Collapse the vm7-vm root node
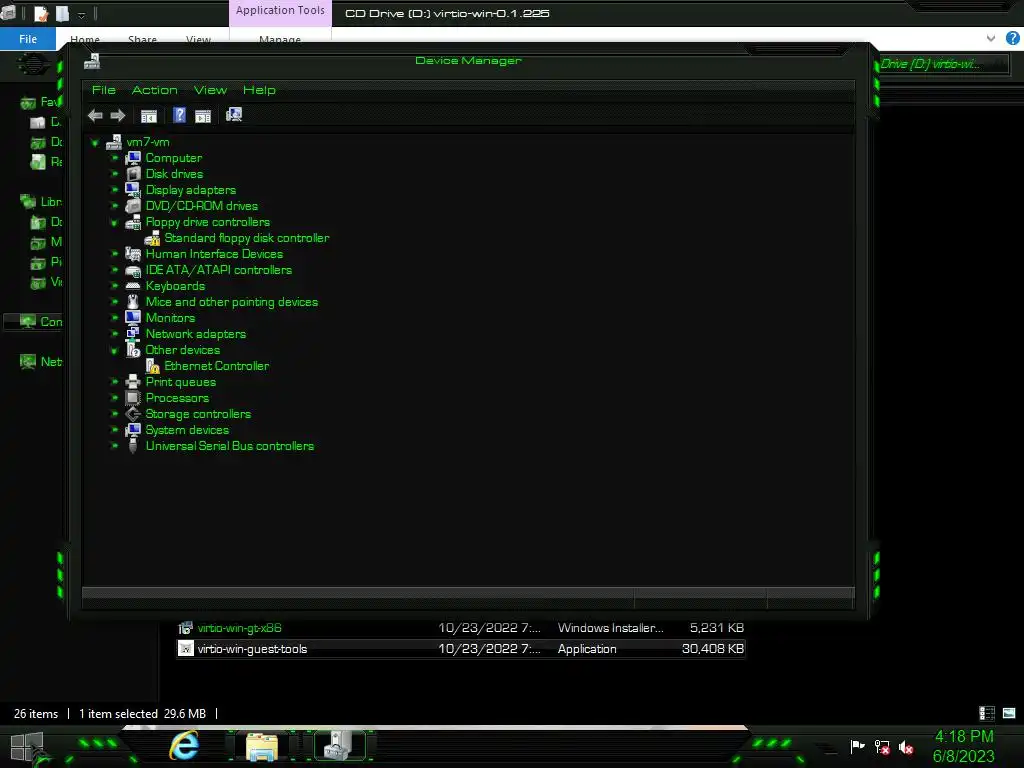 (95, 142)
